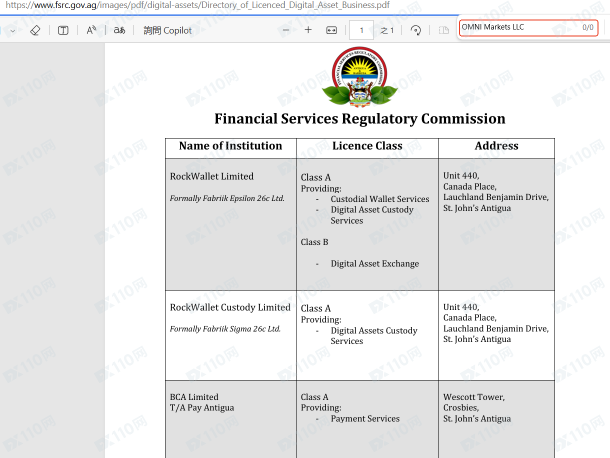Select the Licence Class column header

(367, 146)
